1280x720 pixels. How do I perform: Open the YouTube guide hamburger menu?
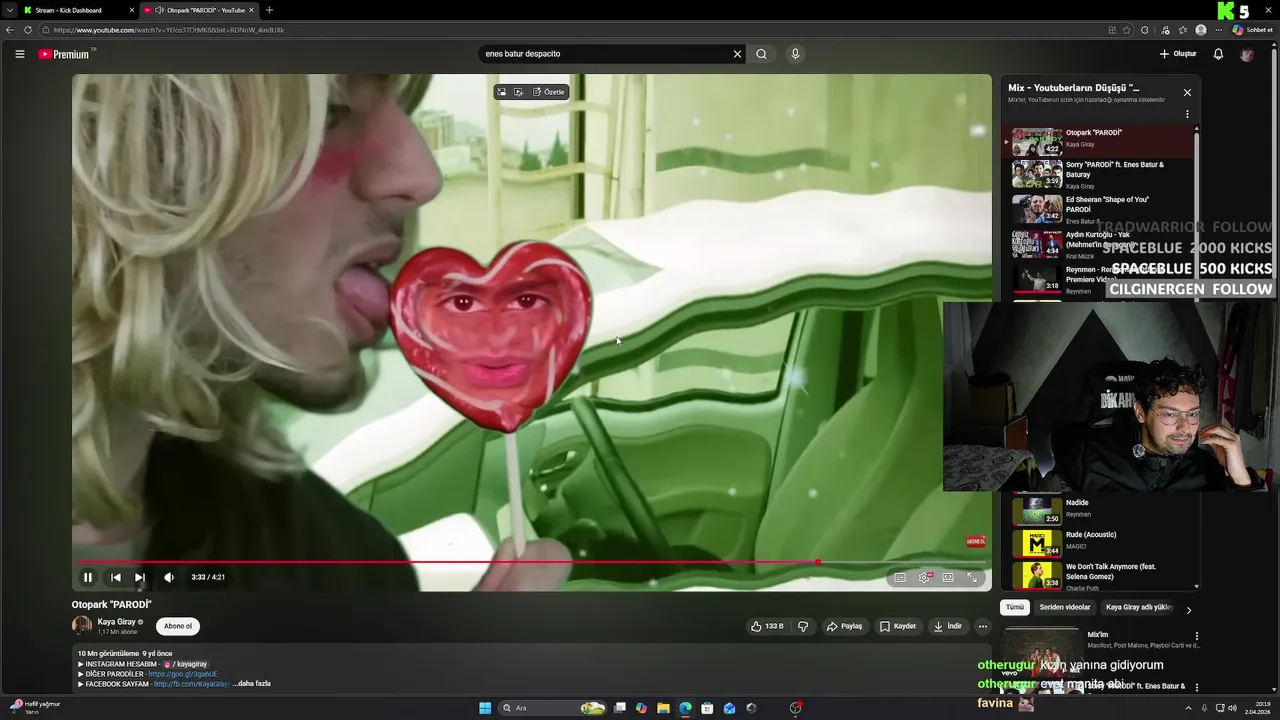19,54
